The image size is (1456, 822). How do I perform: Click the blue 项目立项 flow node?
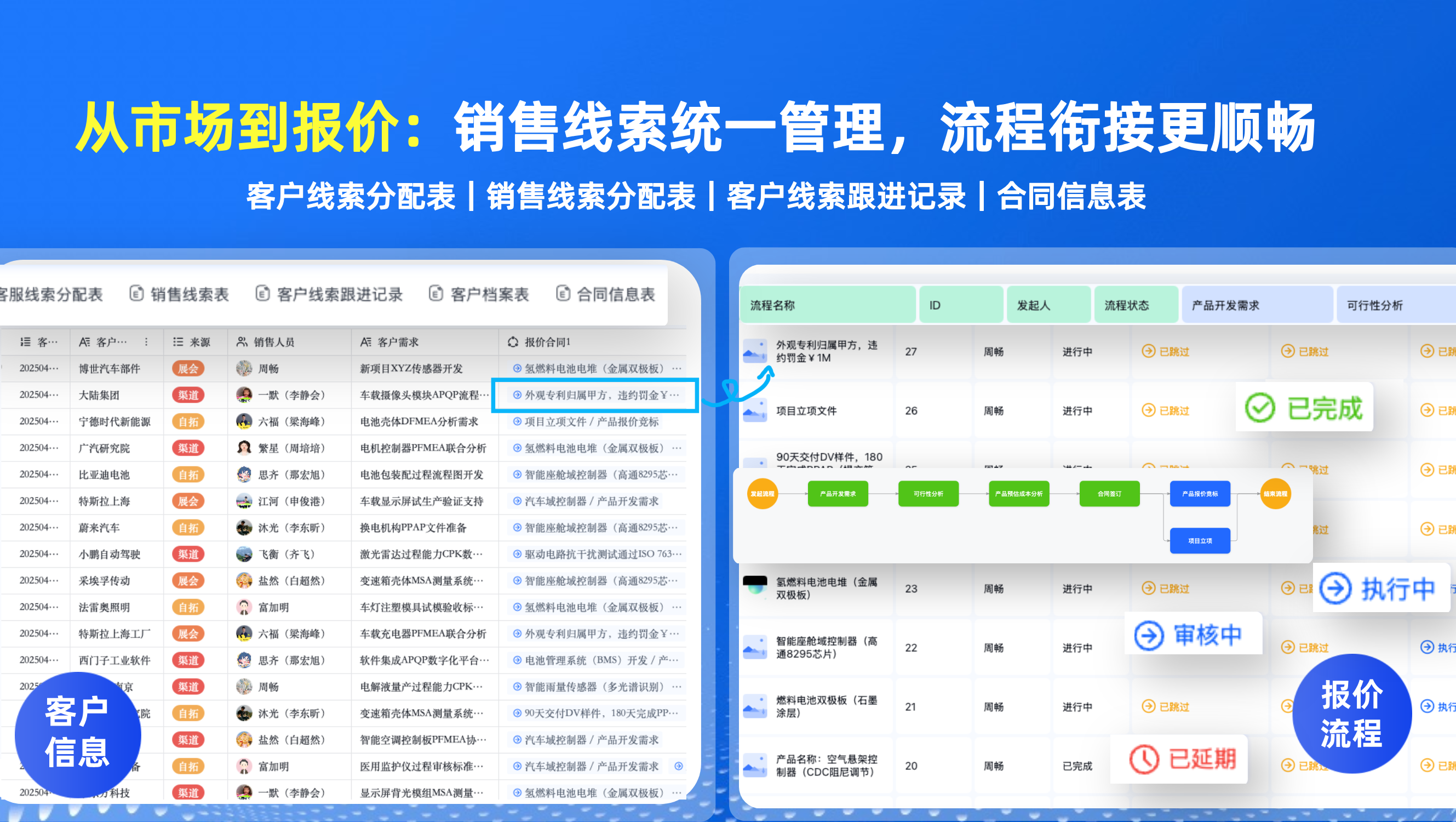point(1200,540)
